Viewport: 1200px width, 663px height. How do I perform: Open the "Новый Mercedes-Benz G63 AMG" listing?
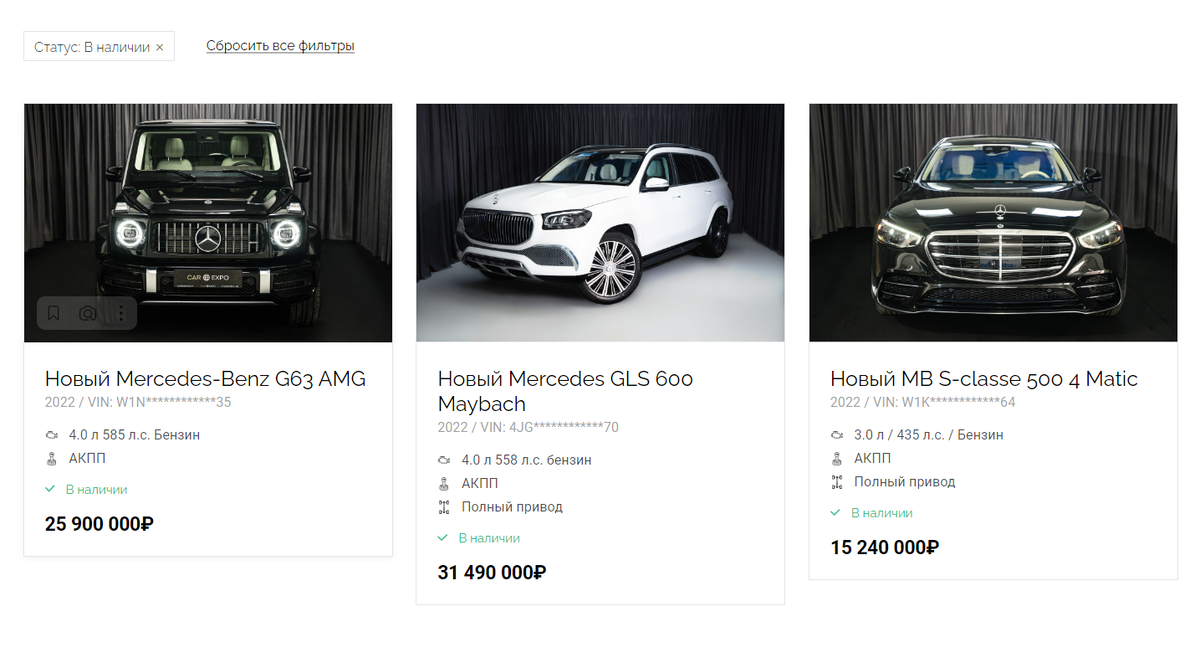click(x=204, y=379)
